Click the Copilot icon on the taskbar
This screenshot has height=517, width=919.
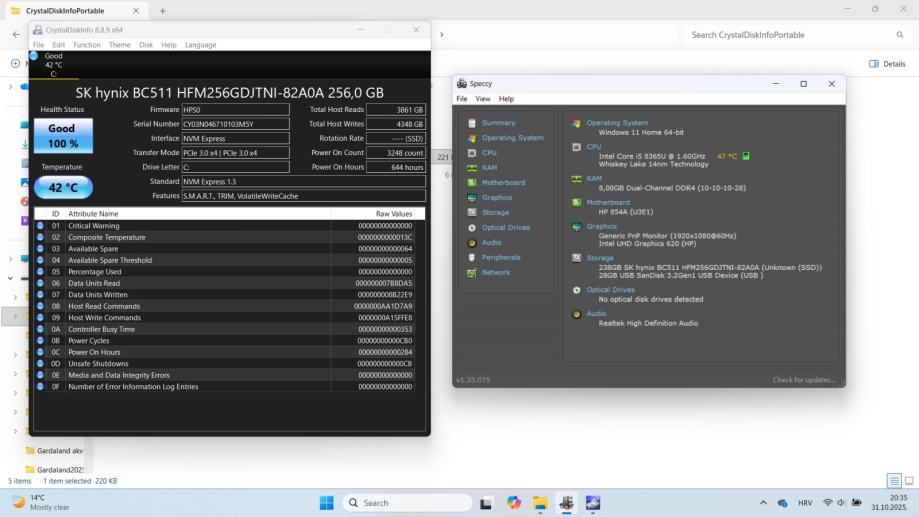coord(514,503)
